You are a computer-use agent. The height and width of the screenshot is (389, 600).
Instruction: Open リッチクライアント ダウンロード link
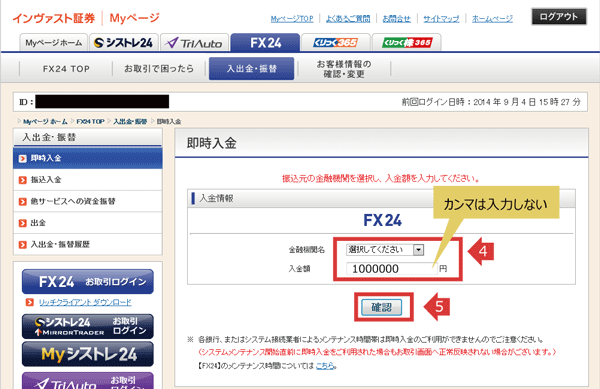pyautogui.click(x=85, y=302)
